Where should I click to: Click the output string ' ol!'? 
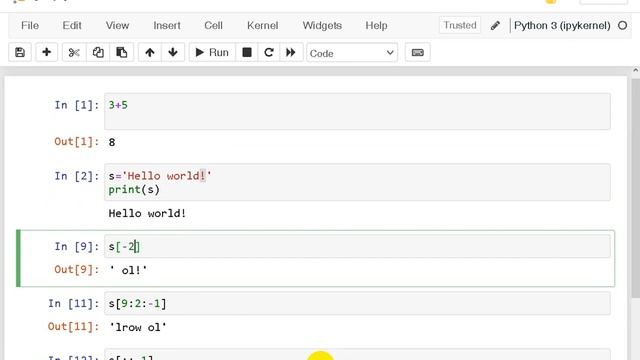(128, 270)
